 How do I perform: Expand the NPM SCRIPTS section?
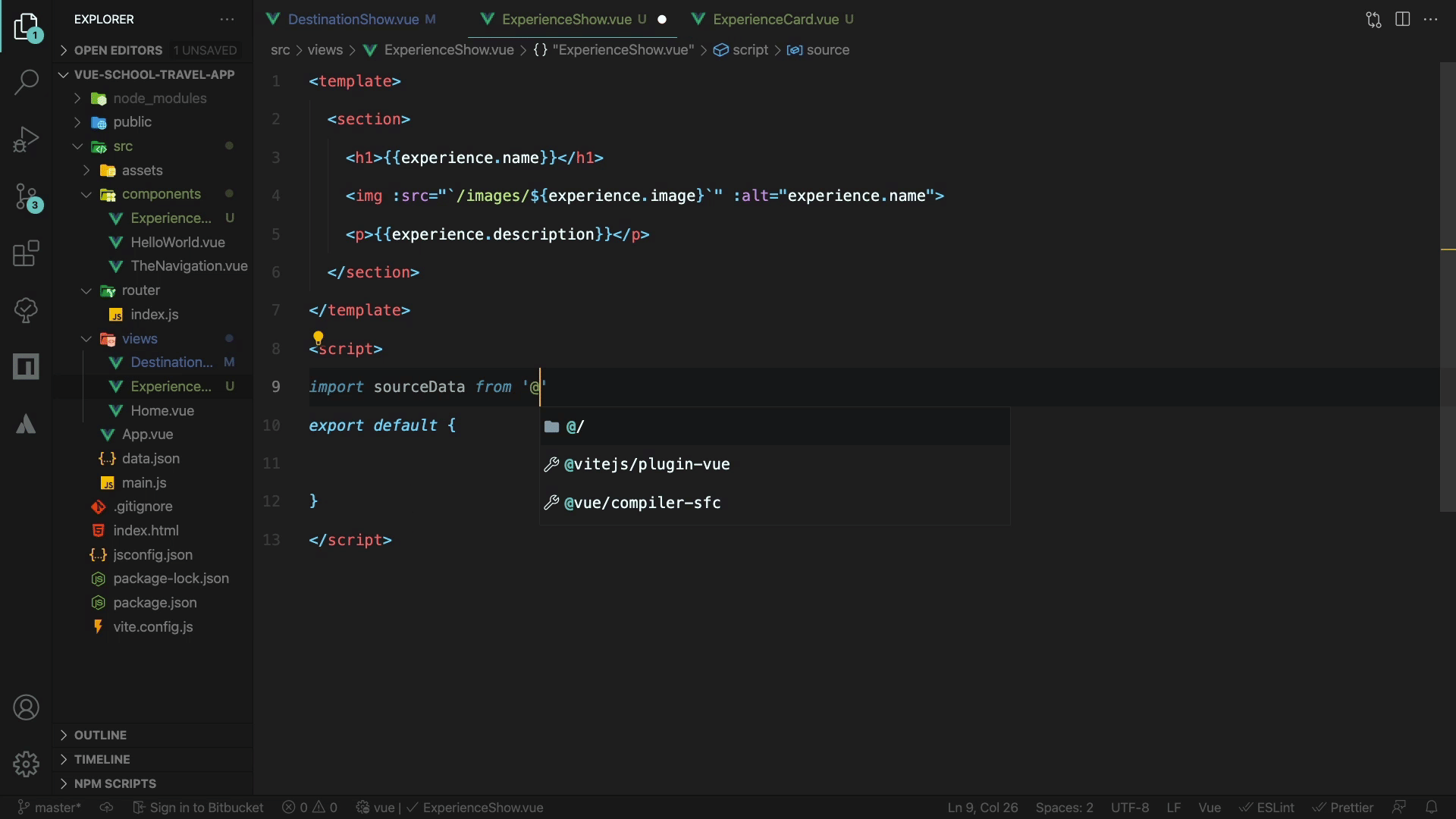click(115, 783)
